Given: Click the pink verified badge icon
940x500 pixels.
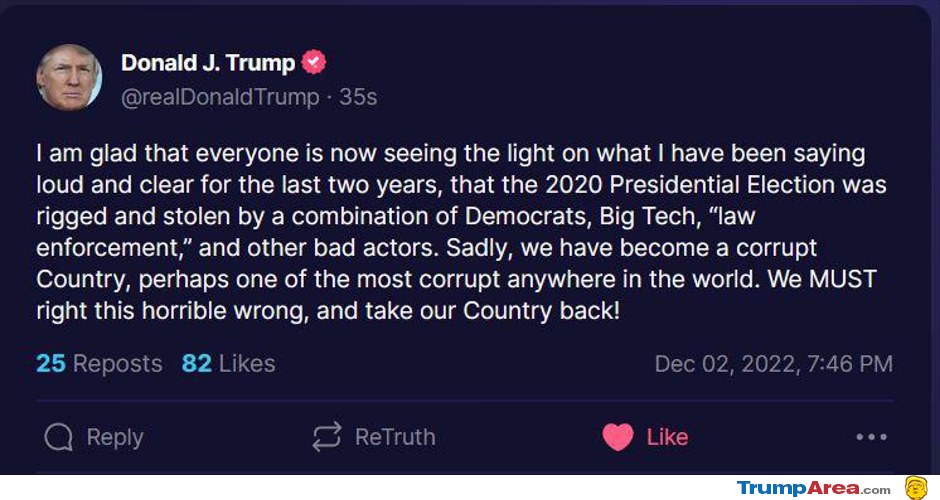Looking at the screenshot, I should 314,62.
